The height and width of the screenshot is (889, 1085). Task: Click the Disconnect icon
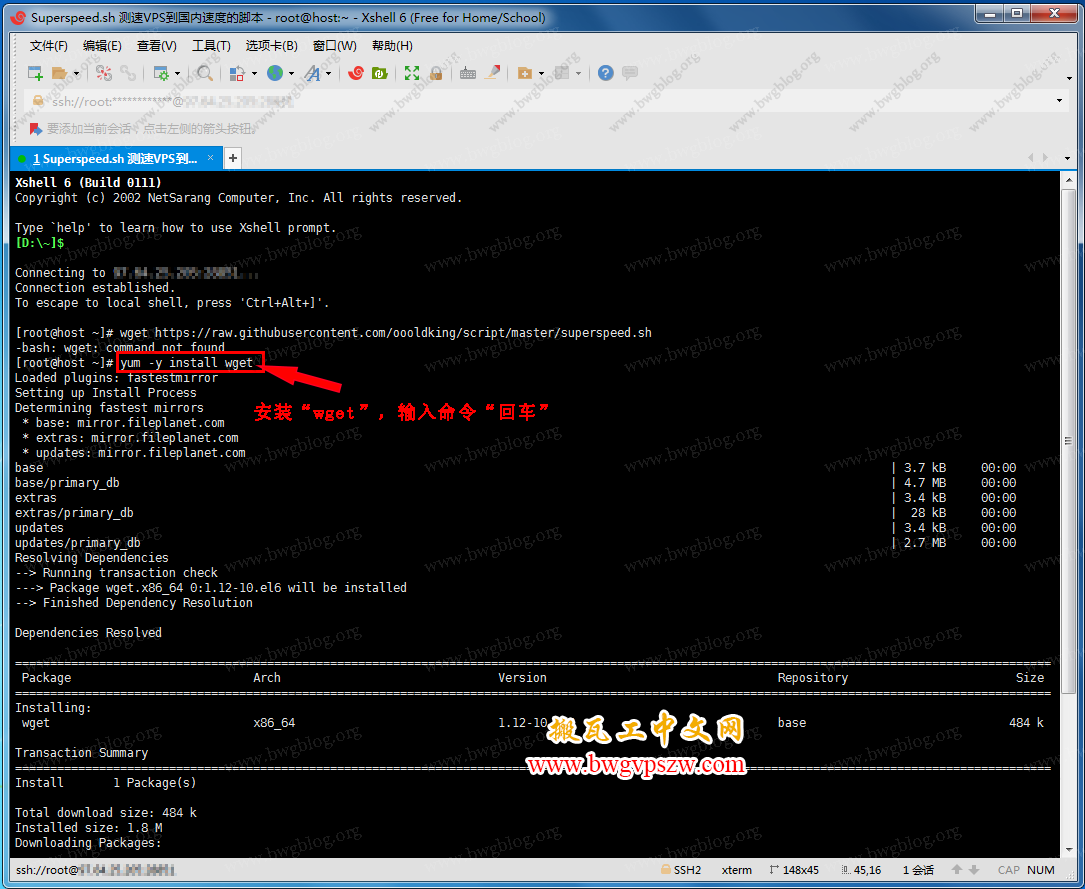104,73
